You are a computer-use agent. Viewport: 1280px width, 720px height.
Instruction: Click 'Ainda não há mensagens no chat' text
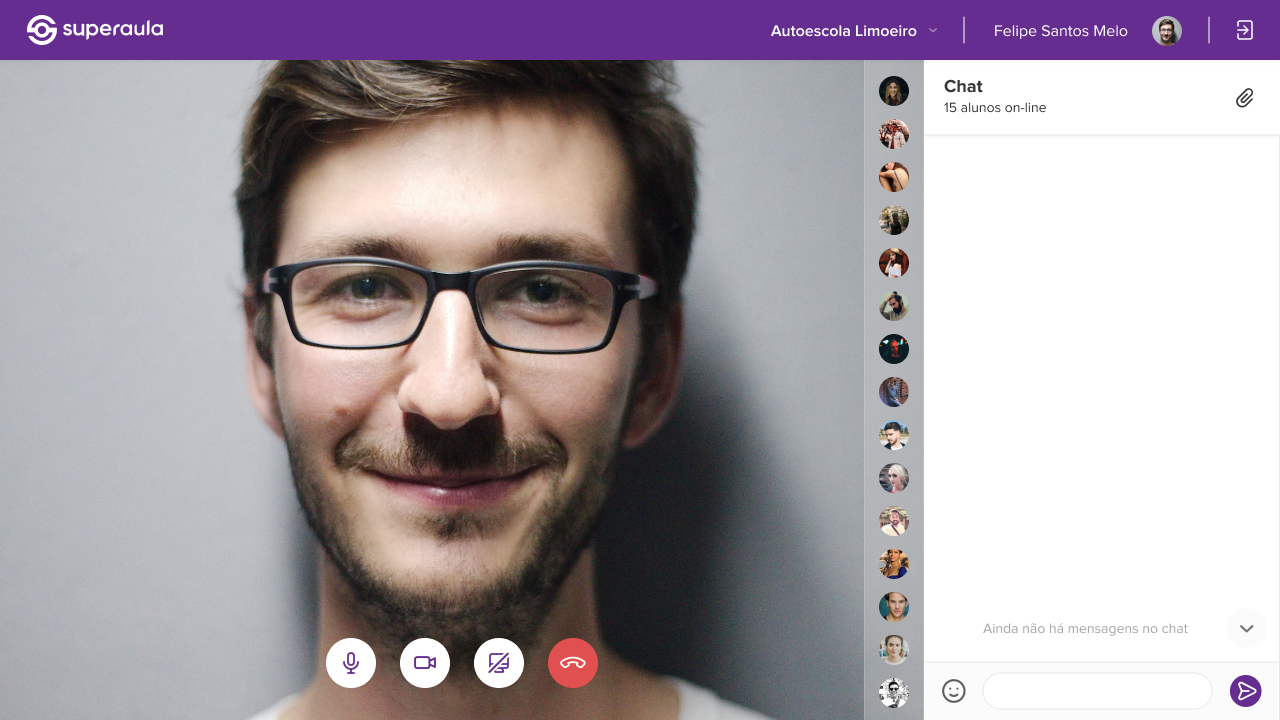[x=1085, y=629]
